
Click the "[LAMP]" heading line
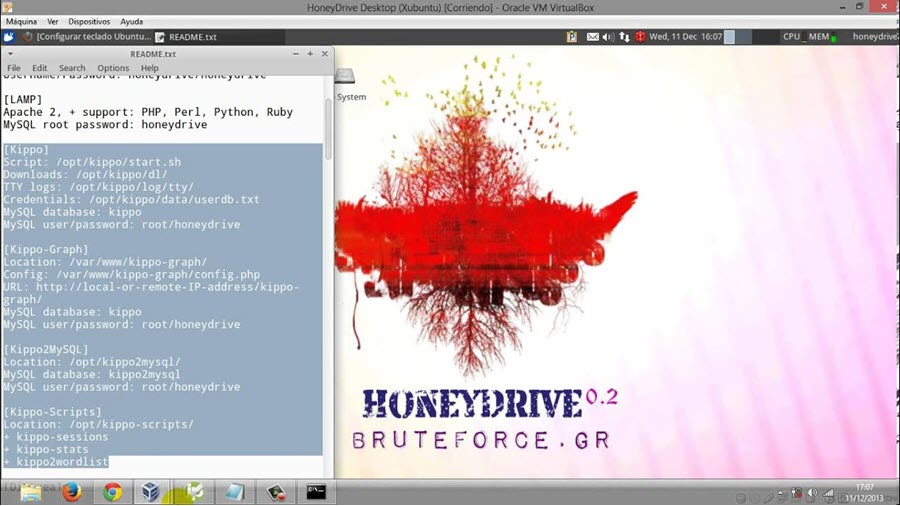pos(23,100)
